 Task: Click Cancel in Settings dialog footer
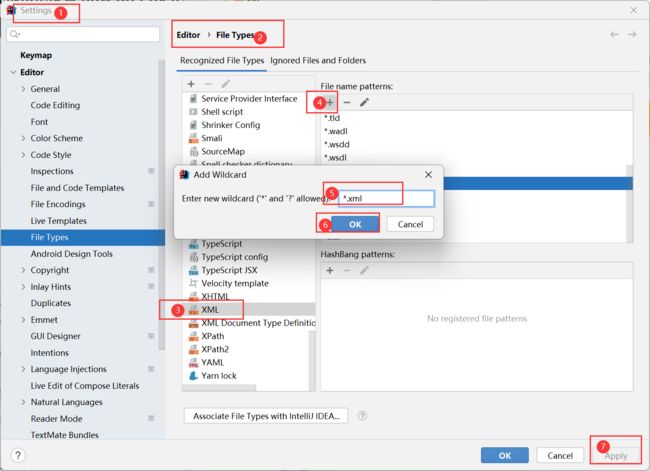pyautogui.click(x=560, y=455)
